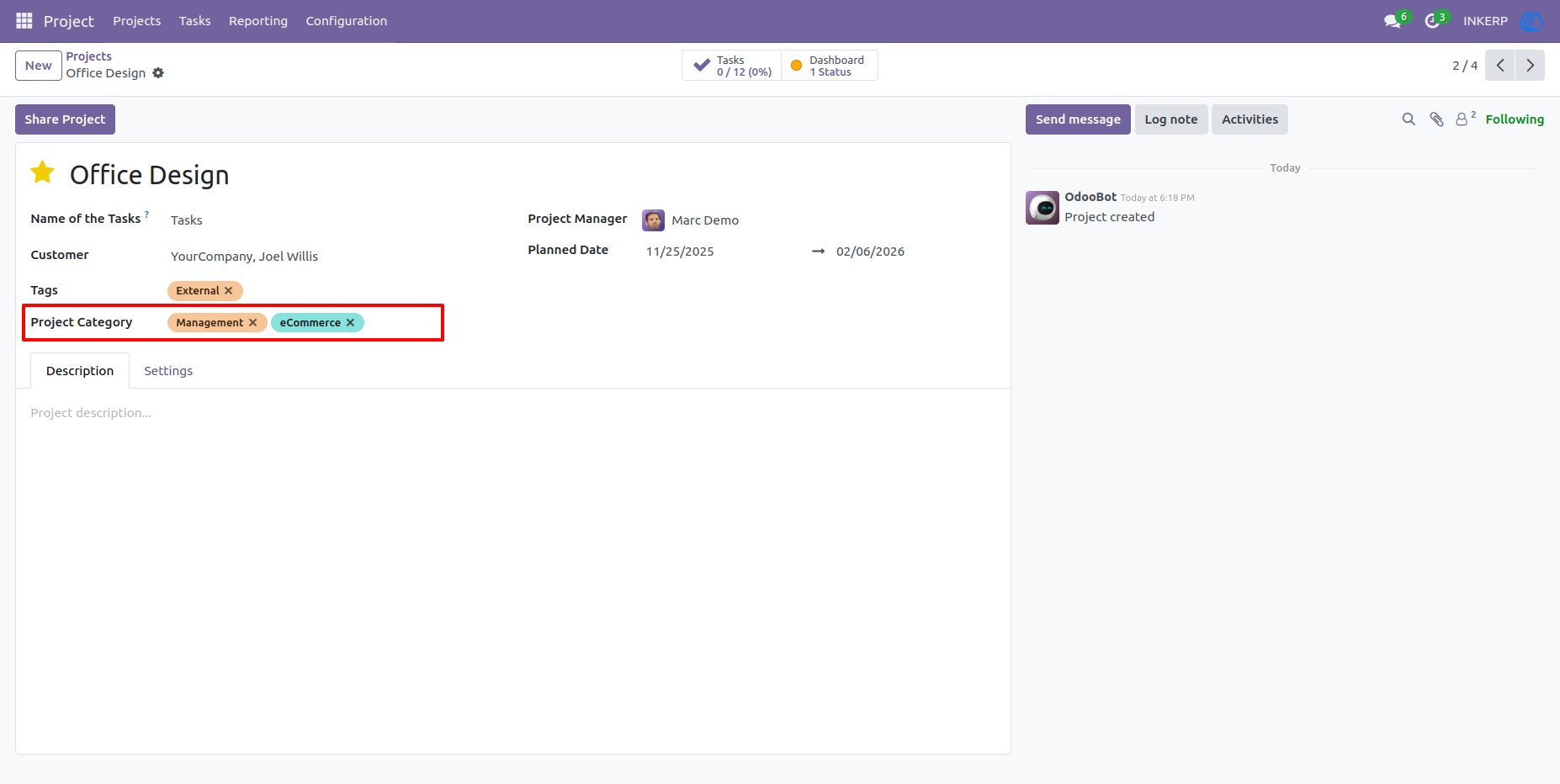Click the planned start date 11/25/2025
This screenshot has width=1560, height=784.
(x=680, y=252)
